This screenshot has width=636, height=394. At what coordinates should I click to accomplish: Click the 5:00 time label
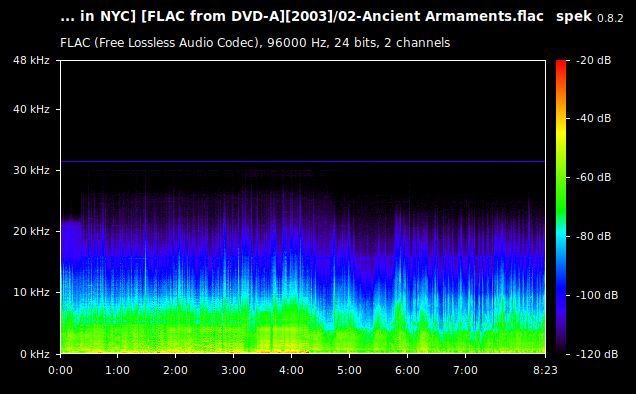point(349,370)
